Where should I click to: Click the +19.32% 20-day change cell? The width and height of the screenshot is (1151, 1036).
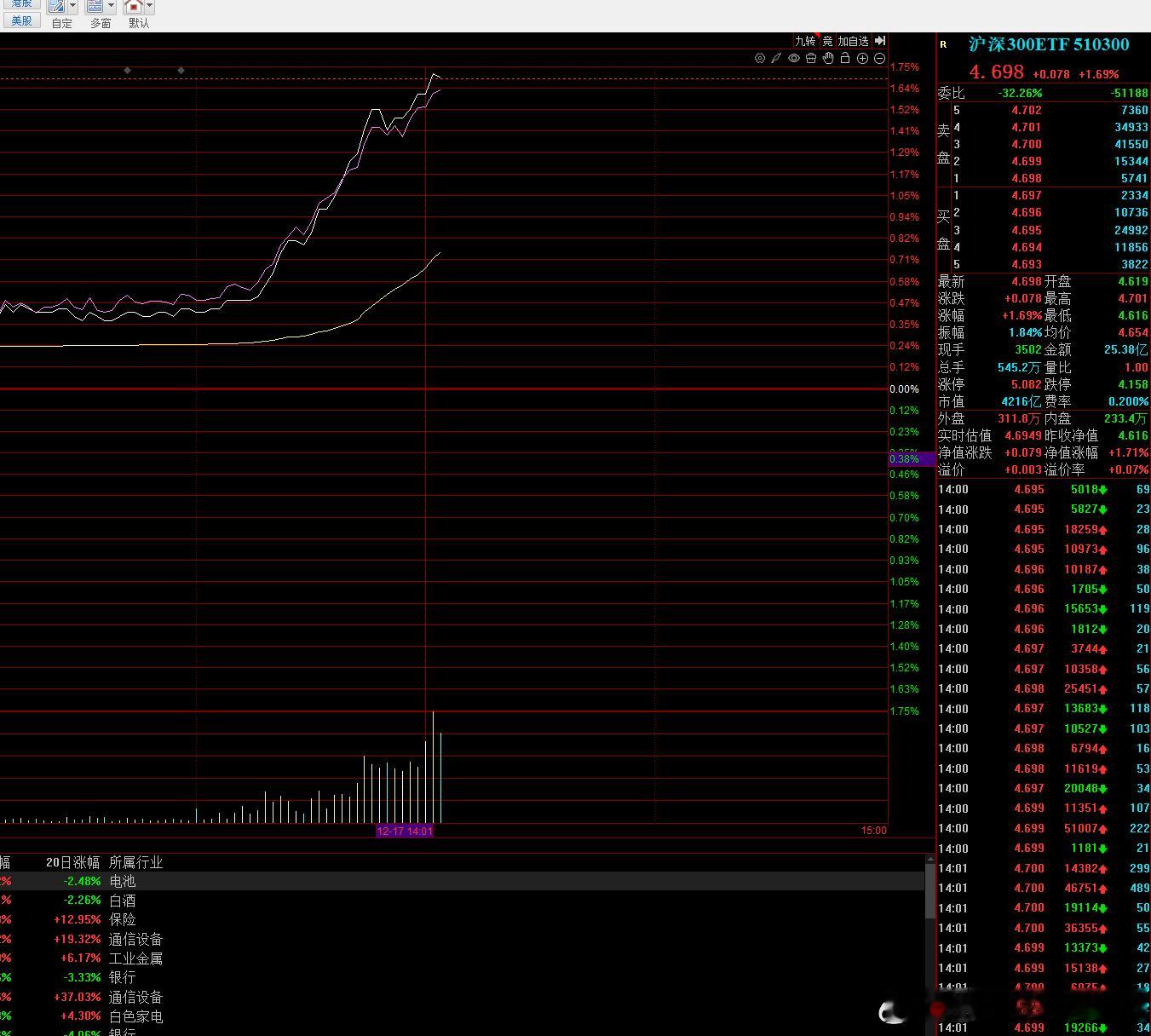78,939
